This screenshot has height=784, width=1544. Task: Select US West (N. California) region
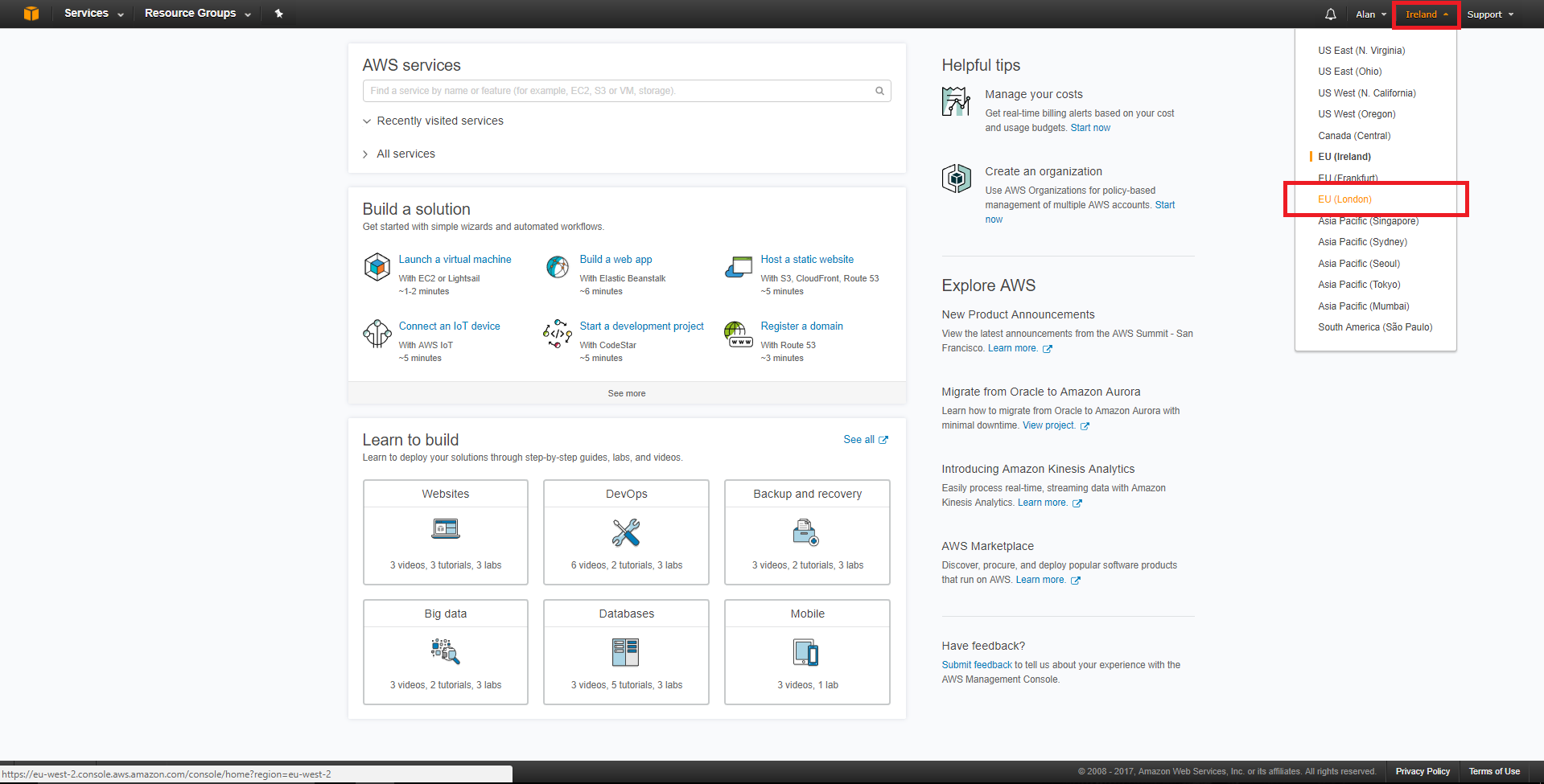tap(1367, 93)
